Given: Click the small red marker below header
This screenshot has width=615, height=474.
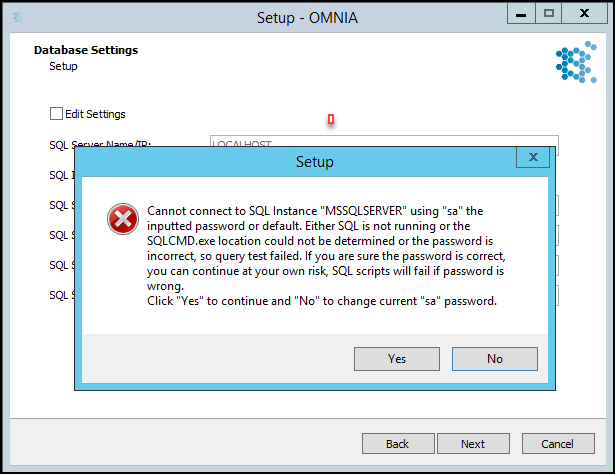Looking at the screenshot, I should coord(331,119).
